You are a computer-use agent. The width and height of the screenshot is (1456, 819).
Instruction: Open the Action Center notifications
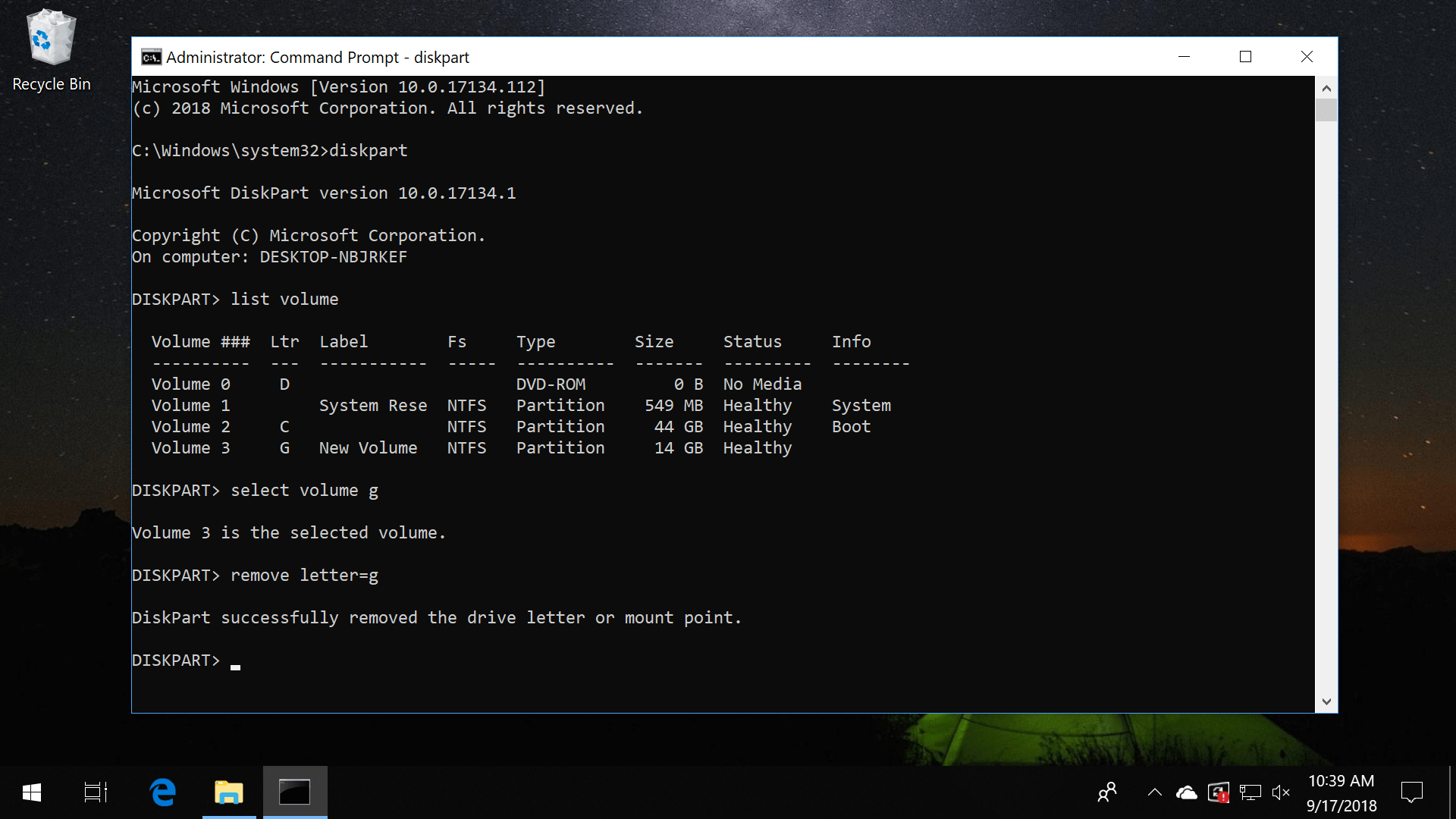point(1411,792)
